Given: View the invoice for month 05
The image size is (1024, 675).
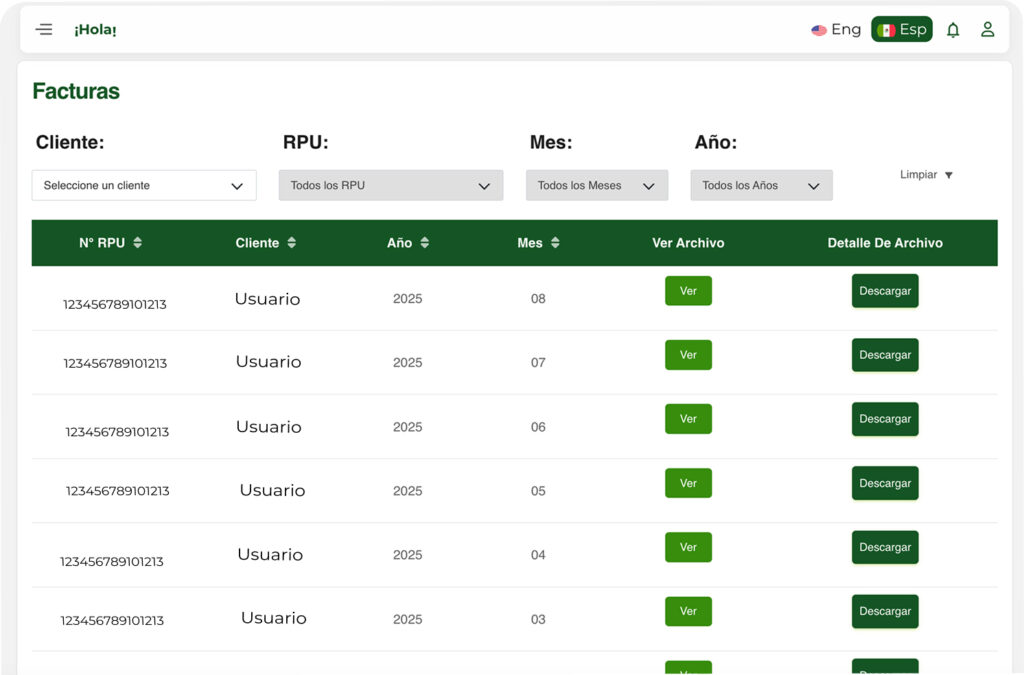Looking at the screenshot, I should (x=688, y=483).
